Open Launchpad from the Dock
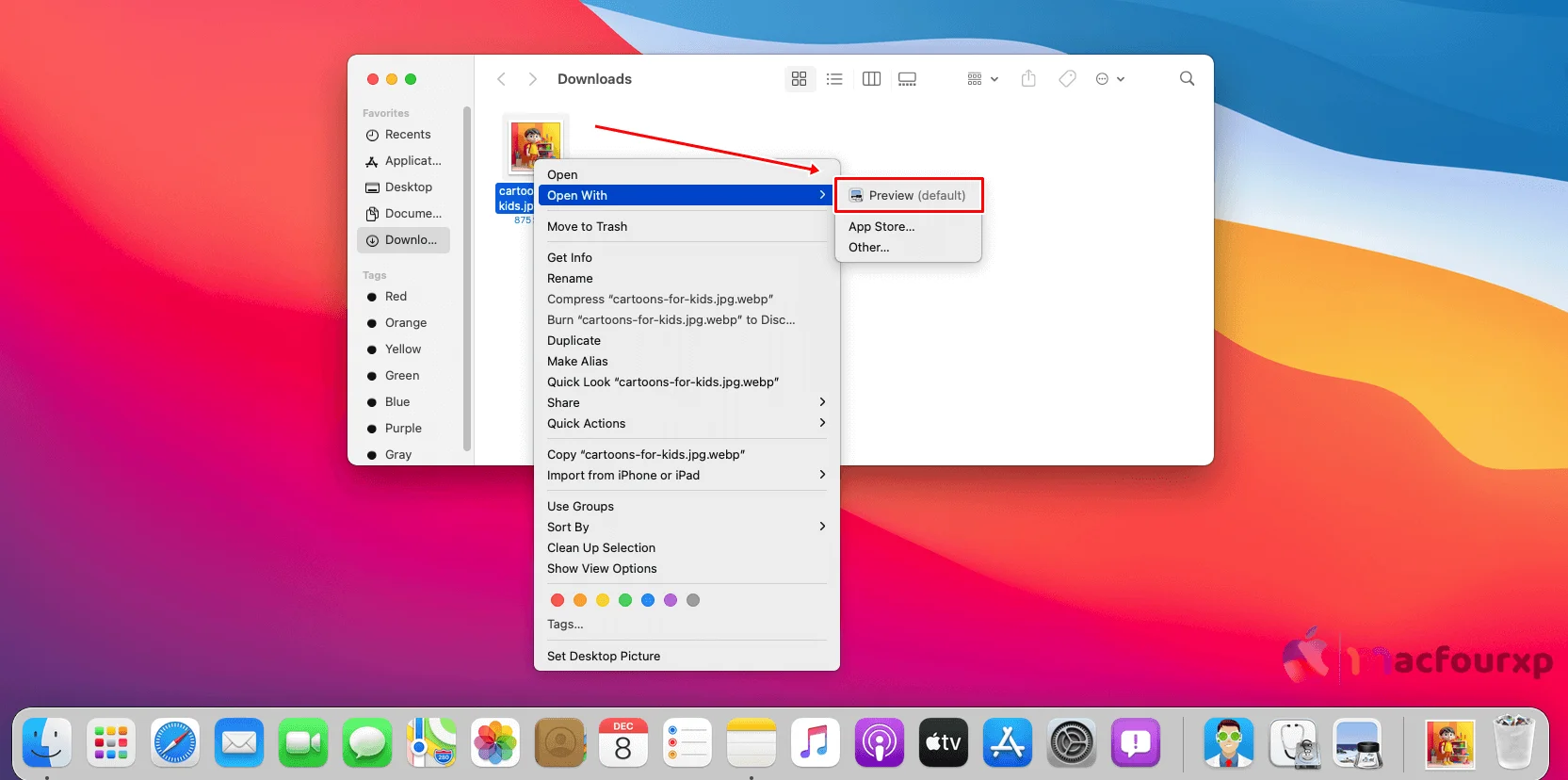The width and height of the screenshot is (1568, 780). click(111, 743)
